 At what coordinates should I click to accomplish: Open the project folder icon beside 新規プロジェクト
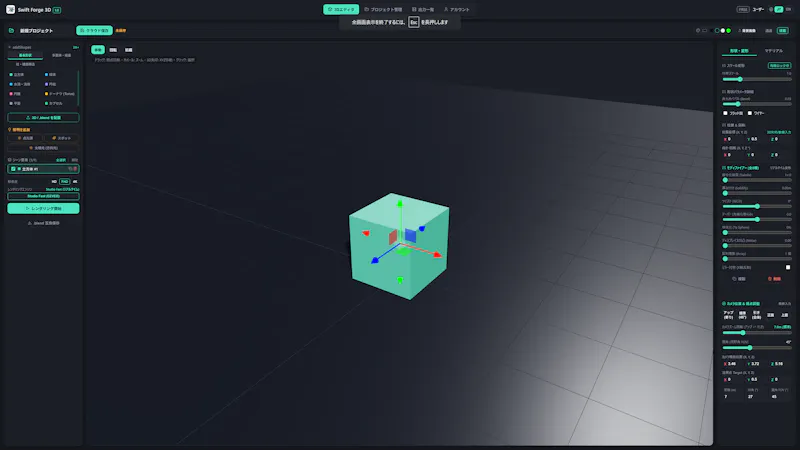(x=11, y=31)
